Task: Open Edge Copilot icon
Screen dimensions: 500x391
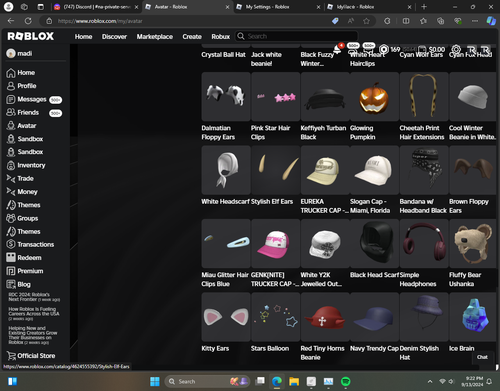Action: (491, 21)
